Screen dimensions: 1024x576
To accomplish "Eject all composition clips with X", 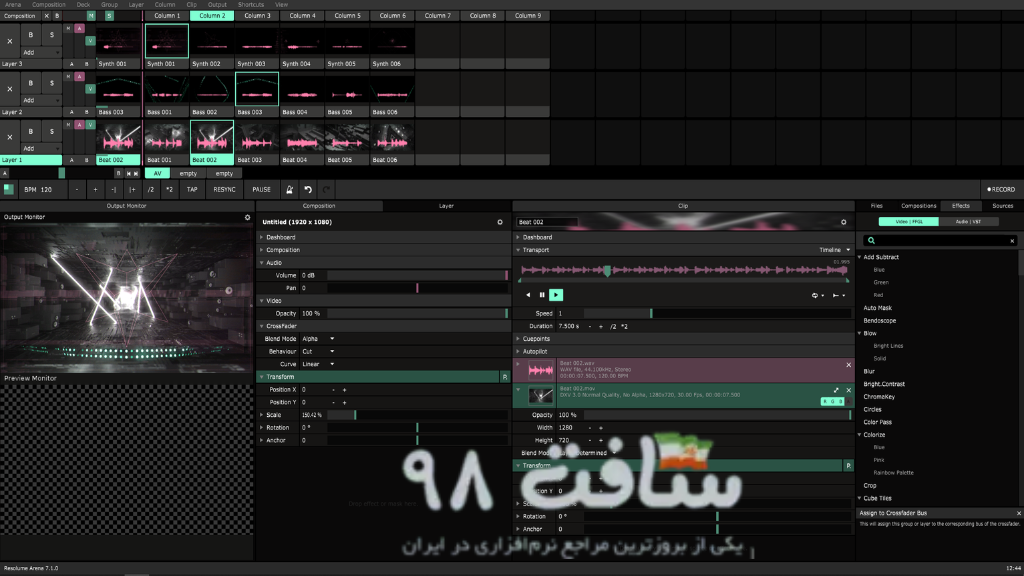I will click(x=46, y=16).
